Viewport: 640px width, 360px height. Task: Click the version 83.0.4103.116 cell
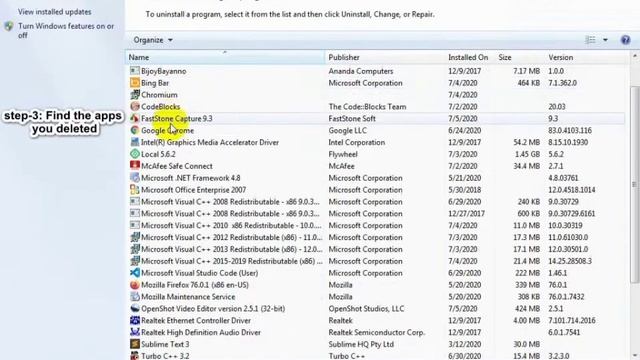[x=570, y=131]
